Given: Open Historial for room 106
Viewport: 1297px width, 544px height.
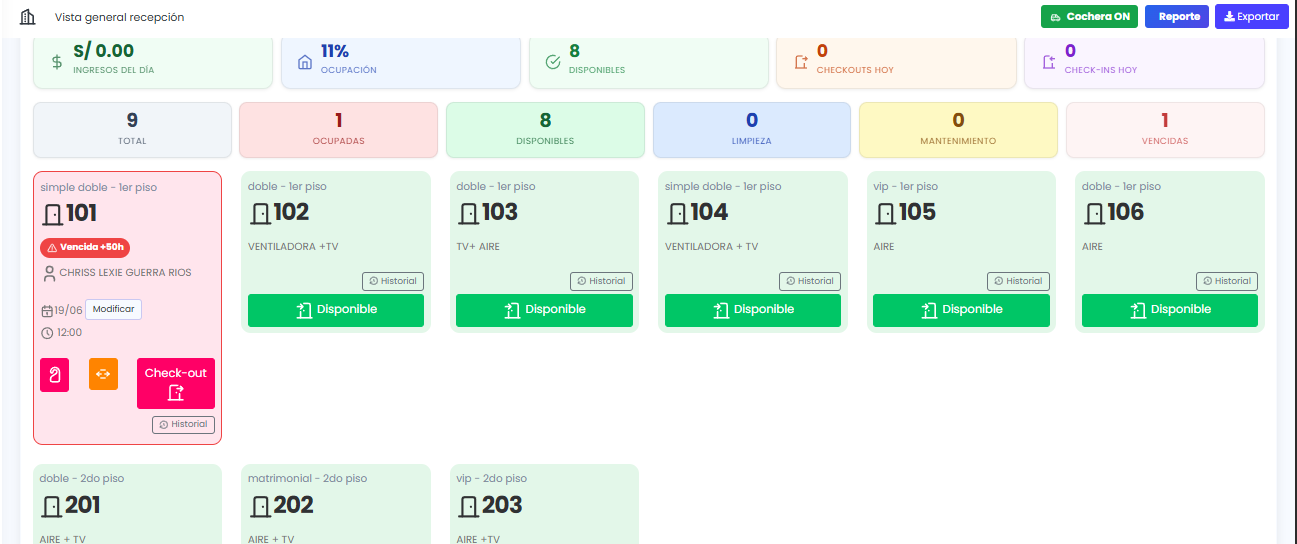Looking at the screenshot, I should 1227,281.
